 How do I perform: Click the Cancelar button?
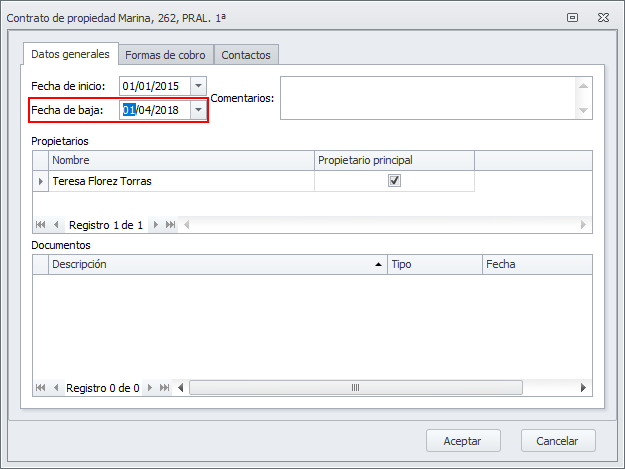point(558,440)
